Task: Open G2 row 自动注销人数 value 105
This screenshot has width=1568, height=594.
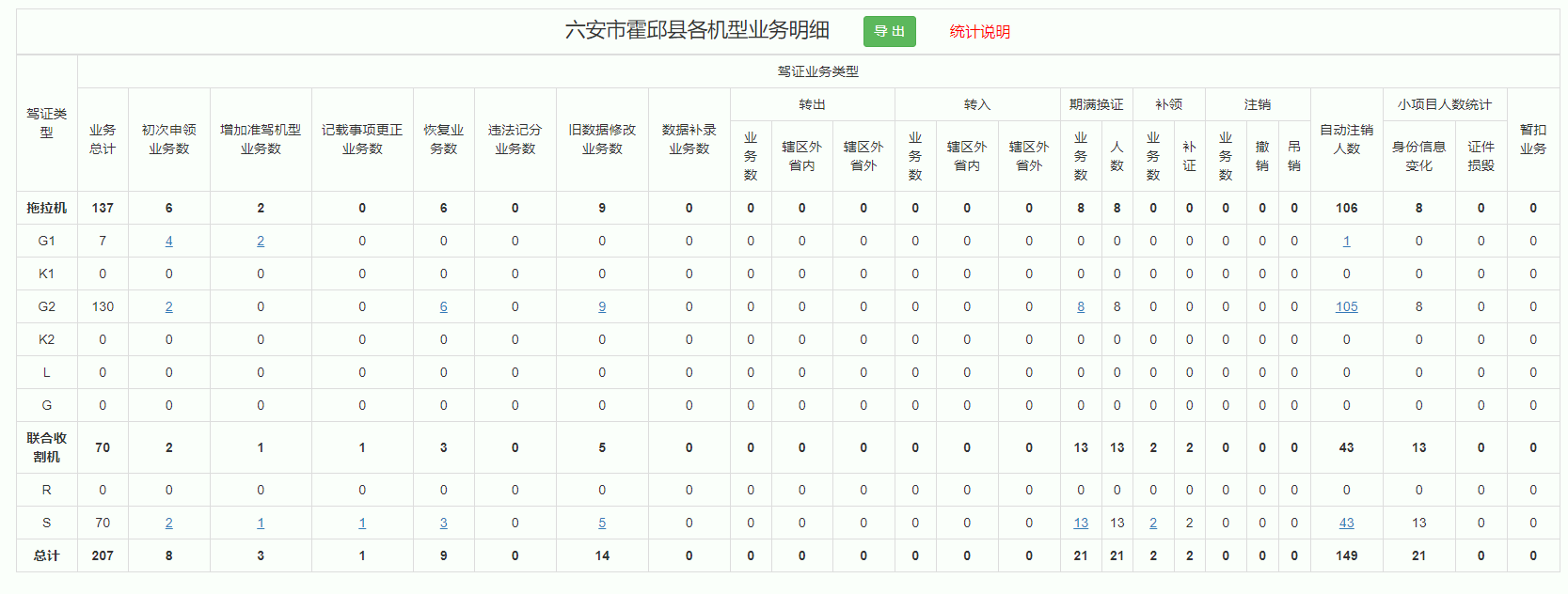Action: [1346, 307]
